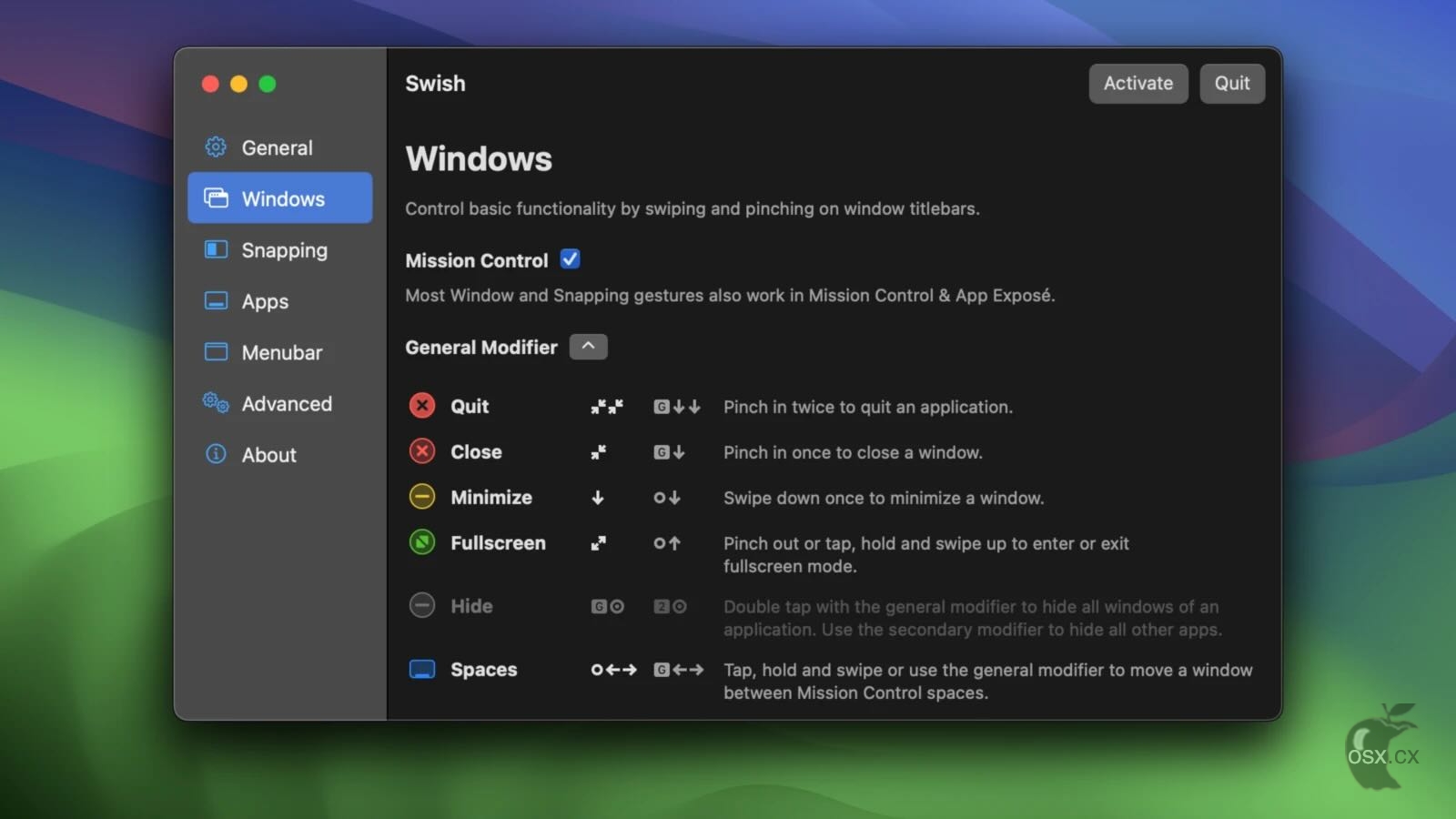The width and height of the screenshot is (1456, 819).
Task: Go to the Apps tab
Action: tap(280, 300)
